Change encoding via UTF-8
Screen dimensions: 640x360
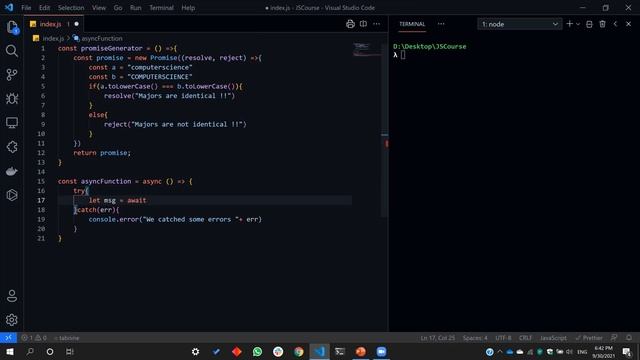click(x=503, y=338)
